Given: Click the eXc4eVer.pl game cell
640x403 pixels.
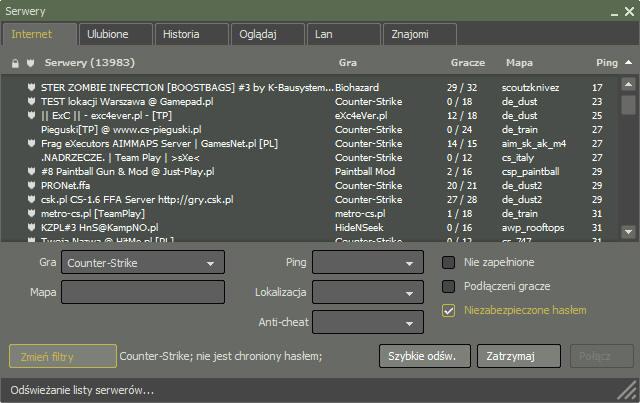Looking at the screenshot, I should (x=361, y=116).
